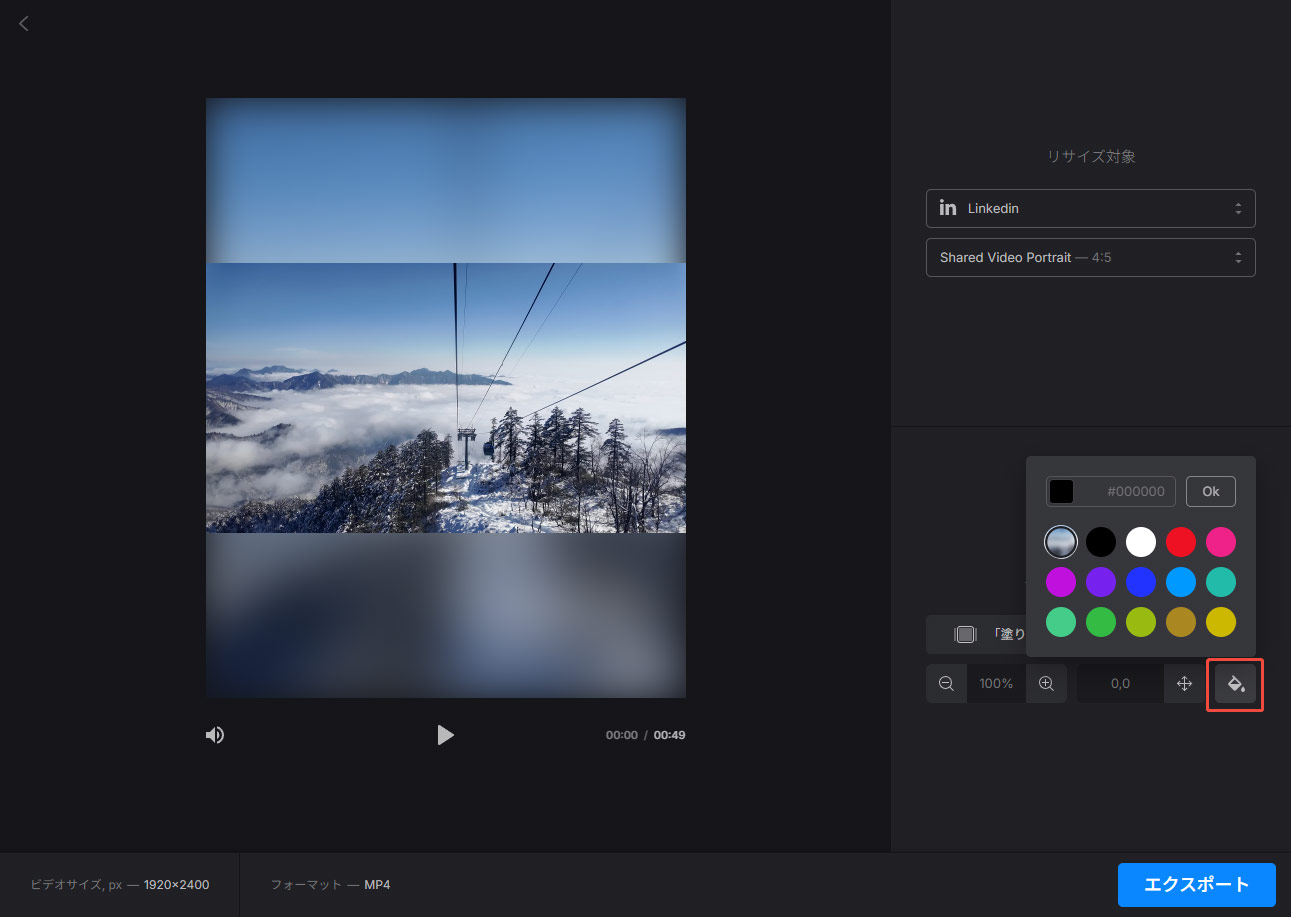Click the 100% zoom value field
The image size is (1291, 917).
[x=996, y=684]
